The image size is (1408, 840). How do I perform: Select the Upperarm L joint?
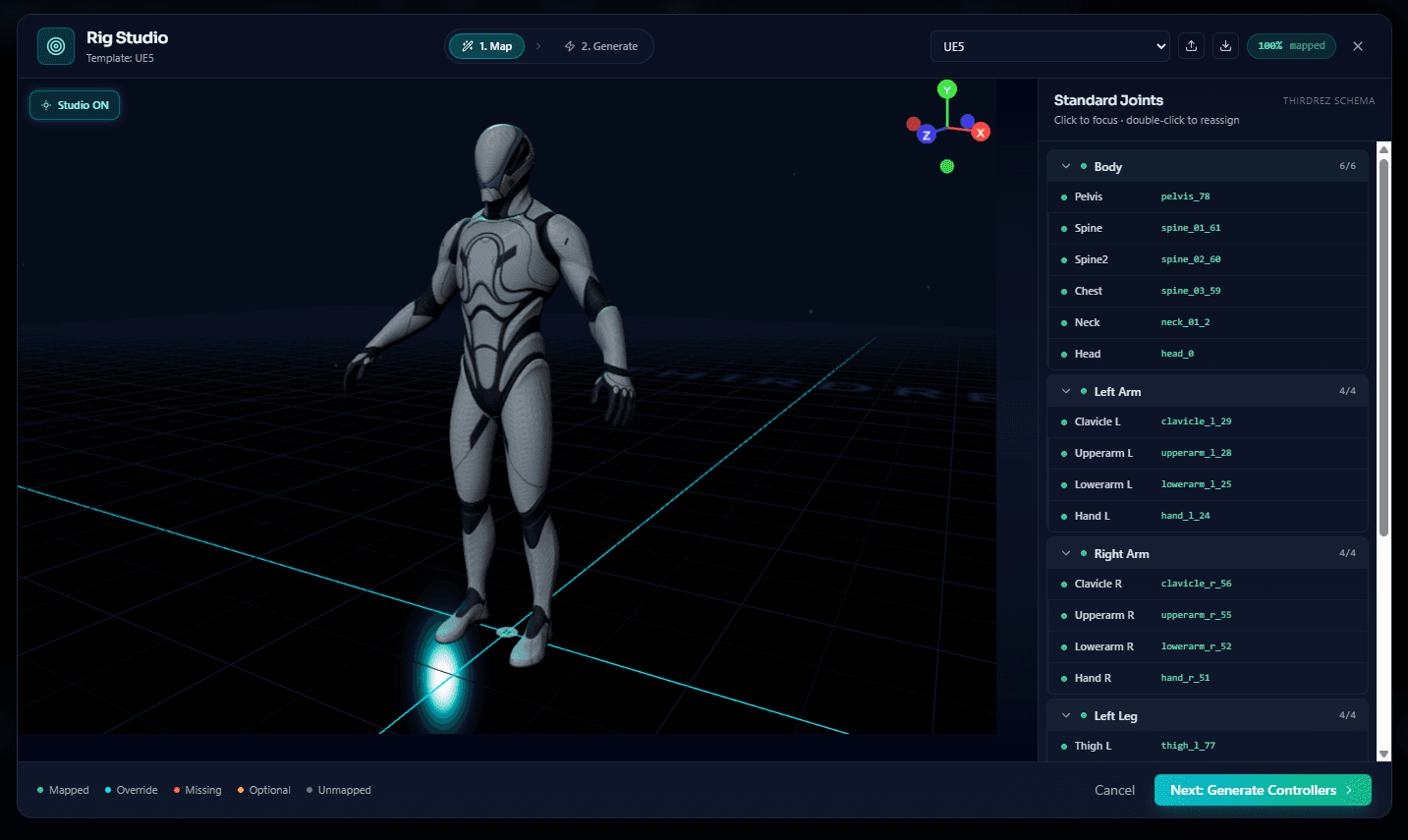[x=1208, y=453]
